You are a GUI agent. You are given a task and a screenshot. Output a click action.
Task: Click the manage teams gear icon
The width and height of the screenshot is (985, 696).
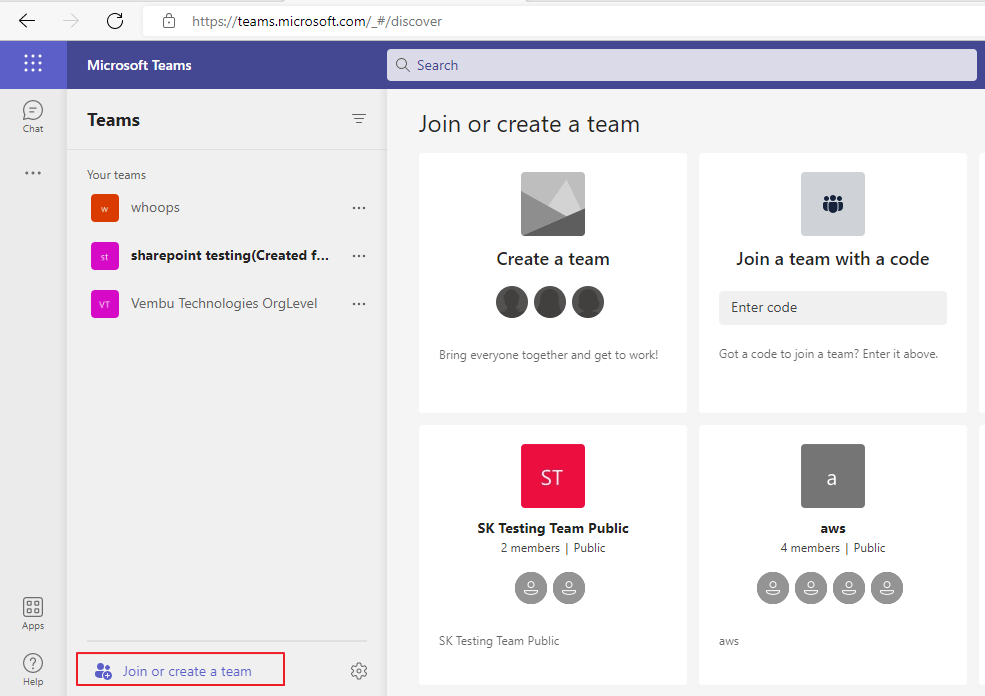click(x=359, y=671)
